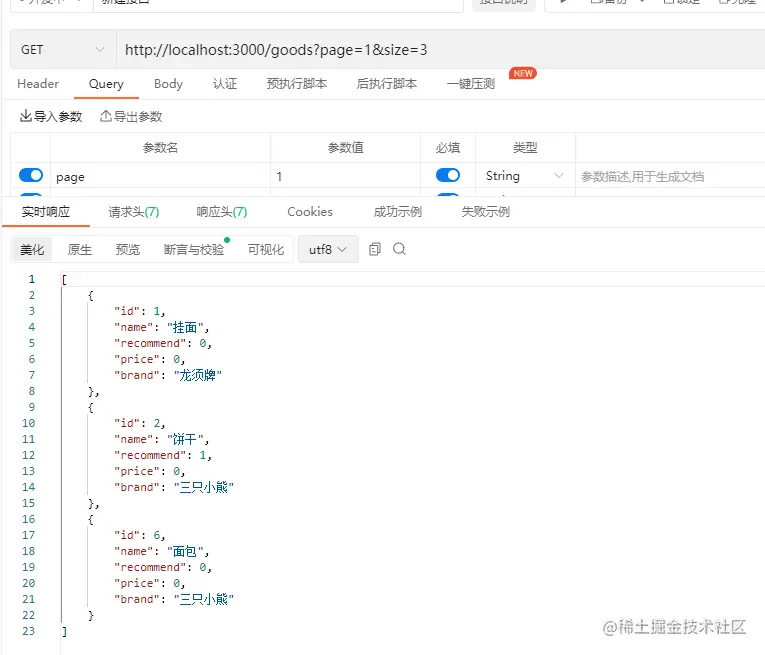Click the 类型 column header
Viewport: 765px width, 655px height.
coord(525,147)
